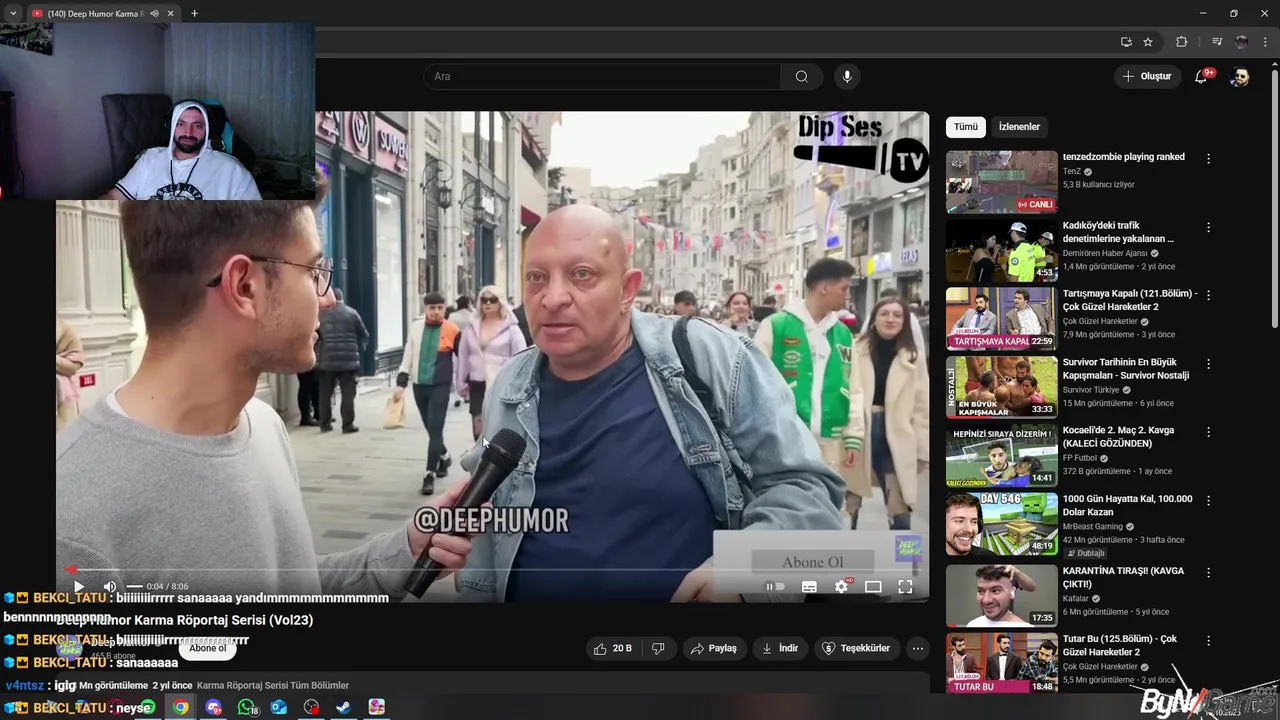Open Kocaeli'de 2. Maç 2. Kavga video
The width and height of the screenshot is (1280, 720).
(x=1118, y=436)
